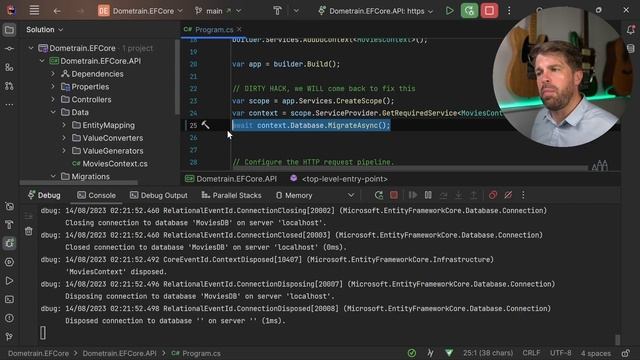Open the Git tool window icon at bottom left
Viewport: 640px width, 360px height.
(x=9, y=337)
